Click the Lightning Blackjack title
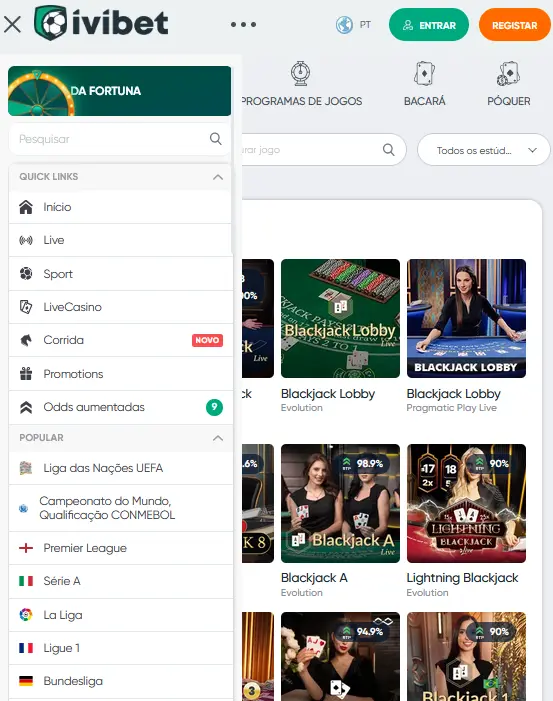The width and height of the screenshot is (553, 701). click(462, 578)
